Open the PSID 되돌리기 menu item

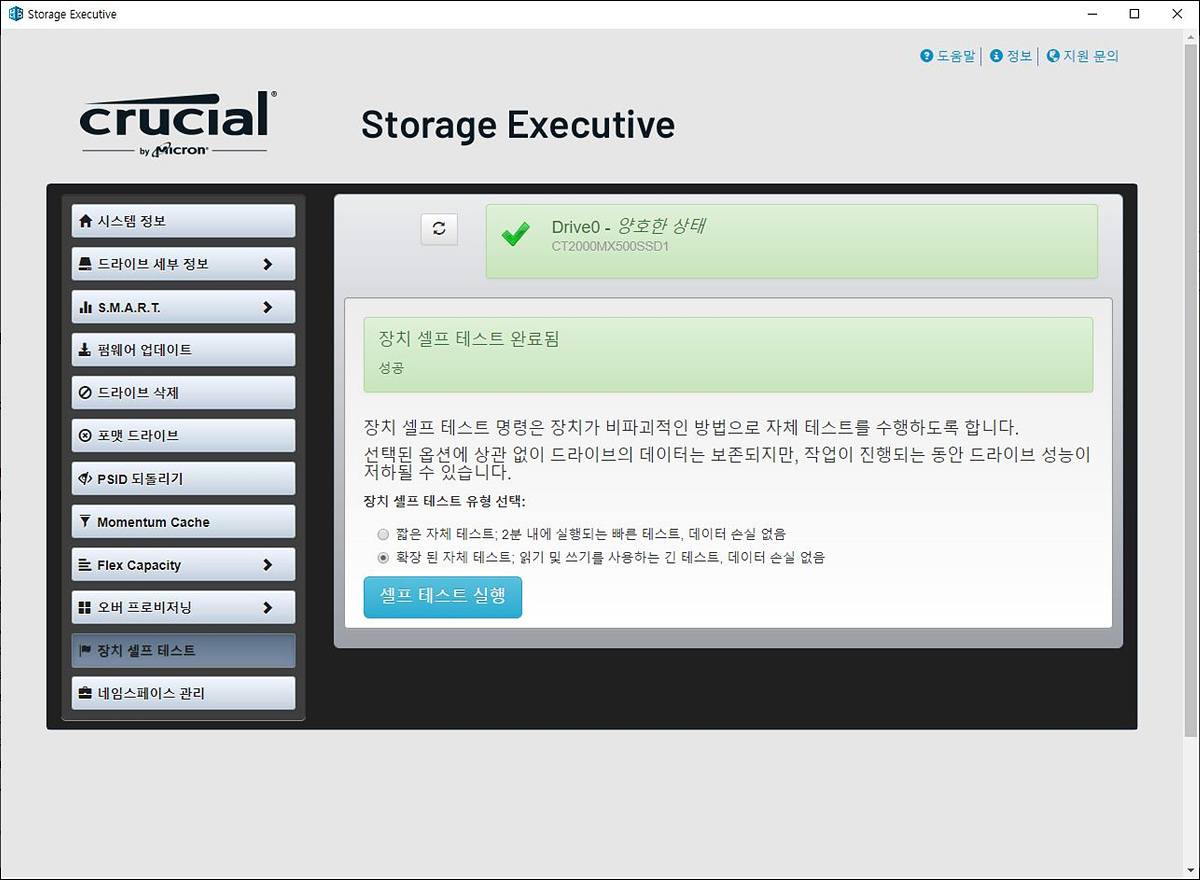[x=184, y=479]
